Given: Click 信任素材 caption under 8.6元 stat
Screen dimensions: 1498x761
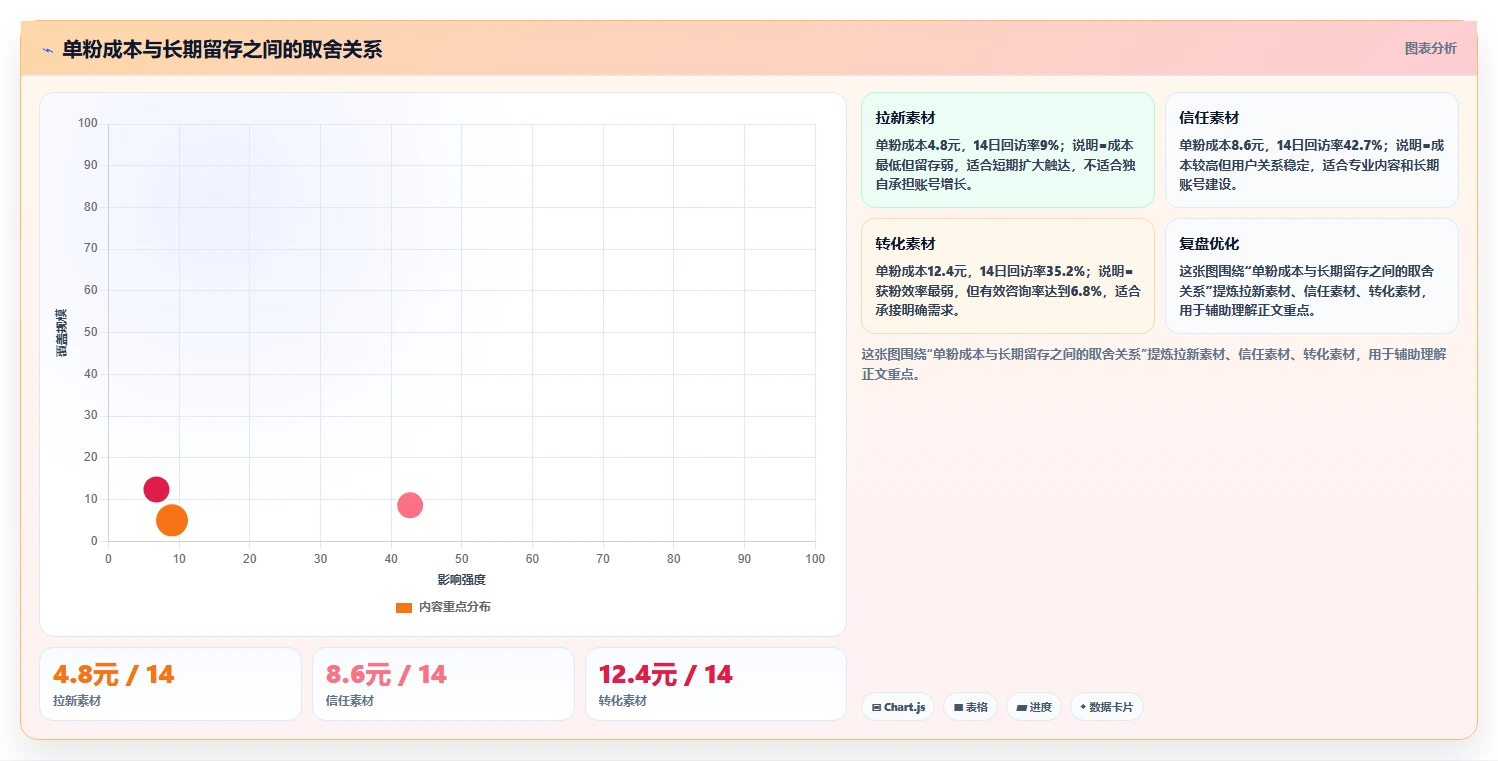Looking at the screenshot, I should [x=350, y=701].
